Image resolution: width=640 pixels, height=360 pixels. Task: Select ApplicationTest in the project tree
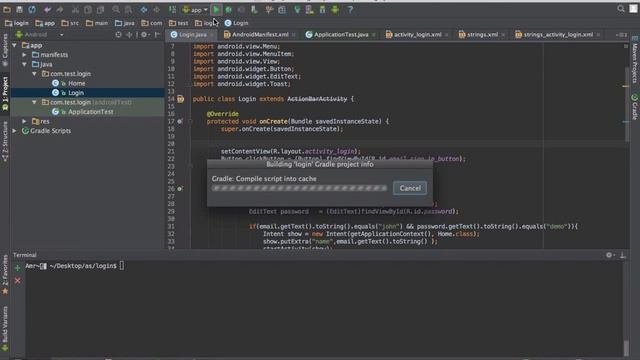(90, 112)
